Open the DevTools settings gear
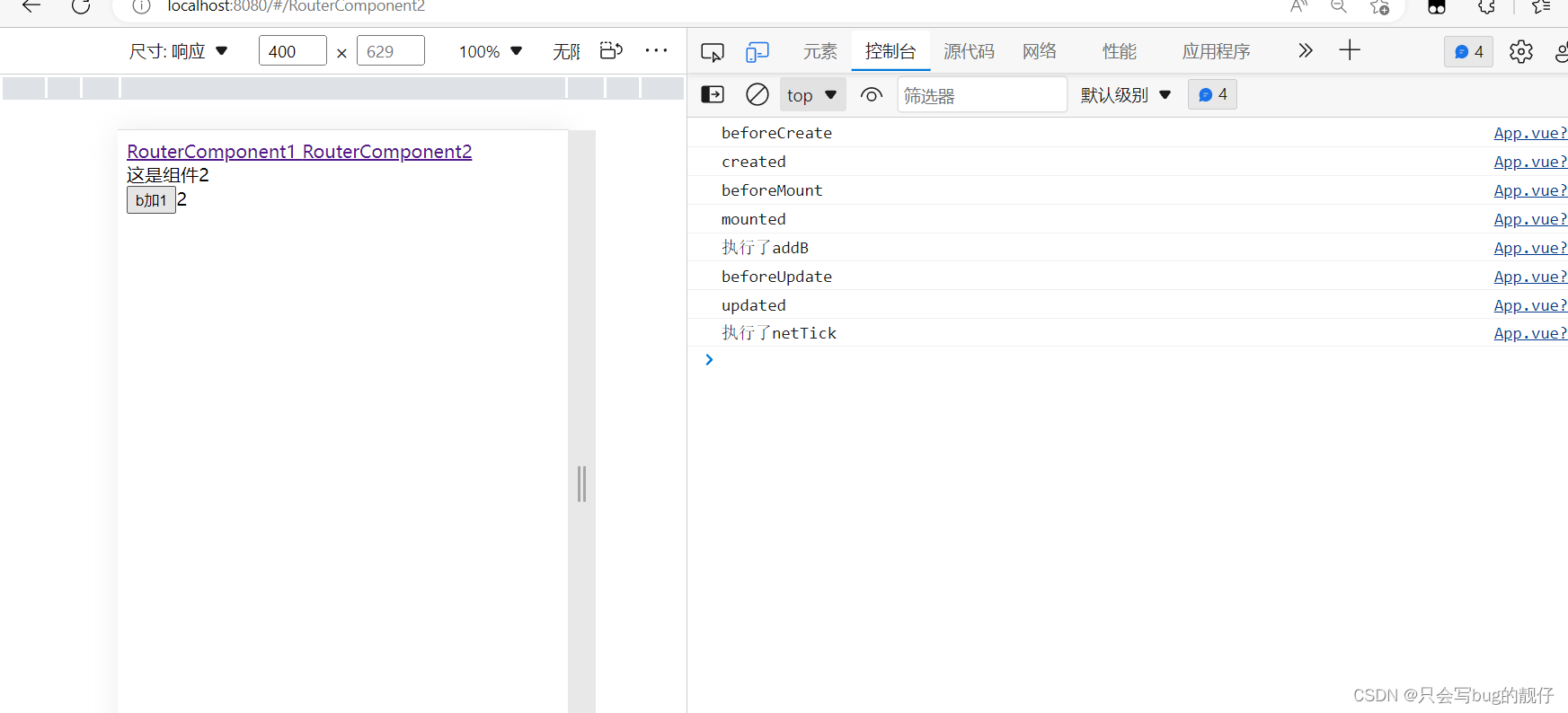Image resolution: width=1568 pixels, height=713 pixels. 1520,52
